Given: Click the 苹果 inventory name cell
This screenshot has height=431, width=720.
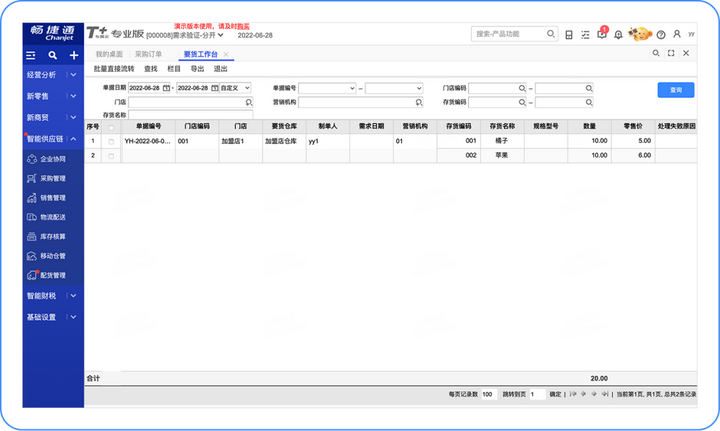Looking at the screenshot, I should point(502,156).
